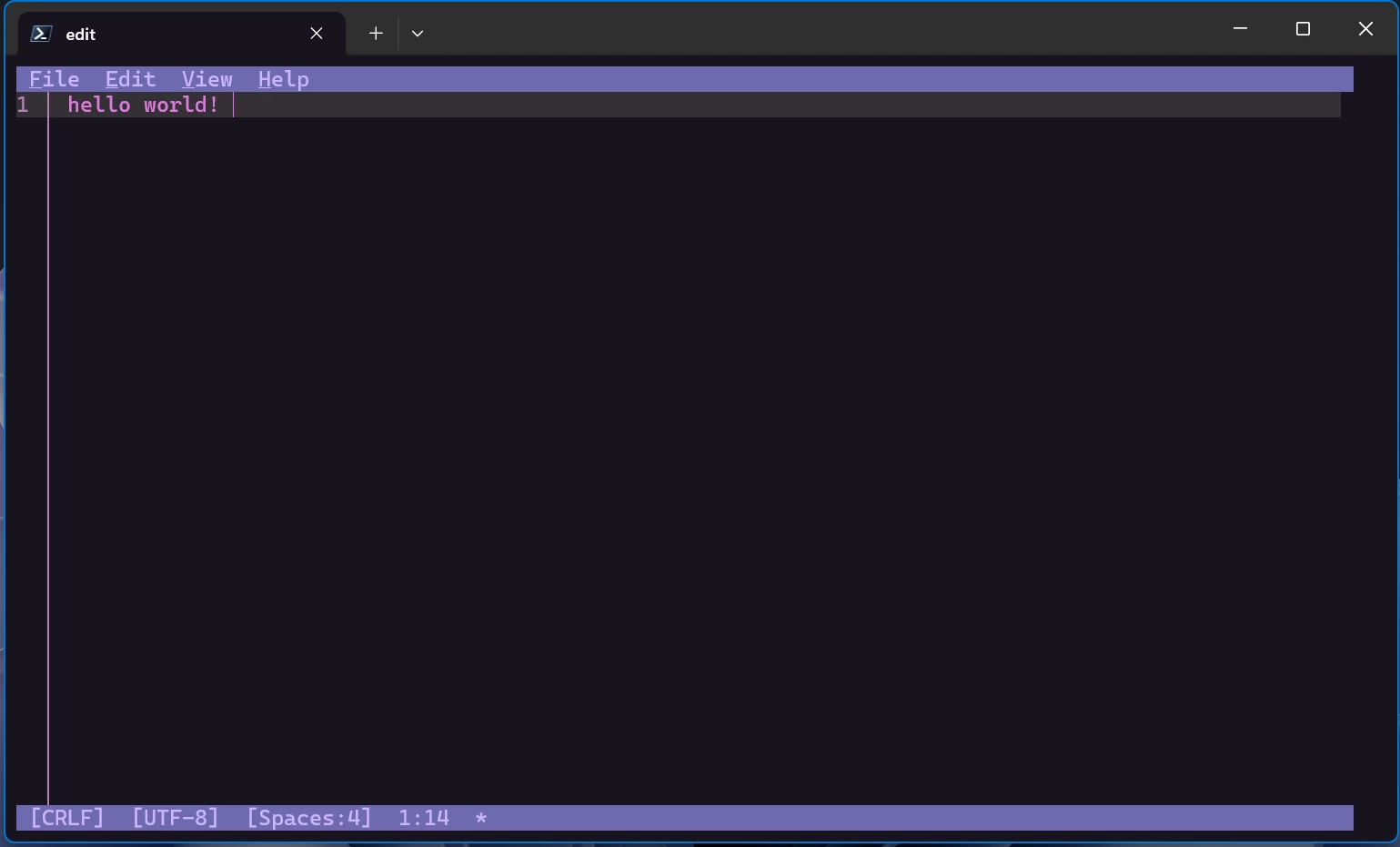
Task: Open the terminal profile dropdown chevron
Action: tap(417, 33)
